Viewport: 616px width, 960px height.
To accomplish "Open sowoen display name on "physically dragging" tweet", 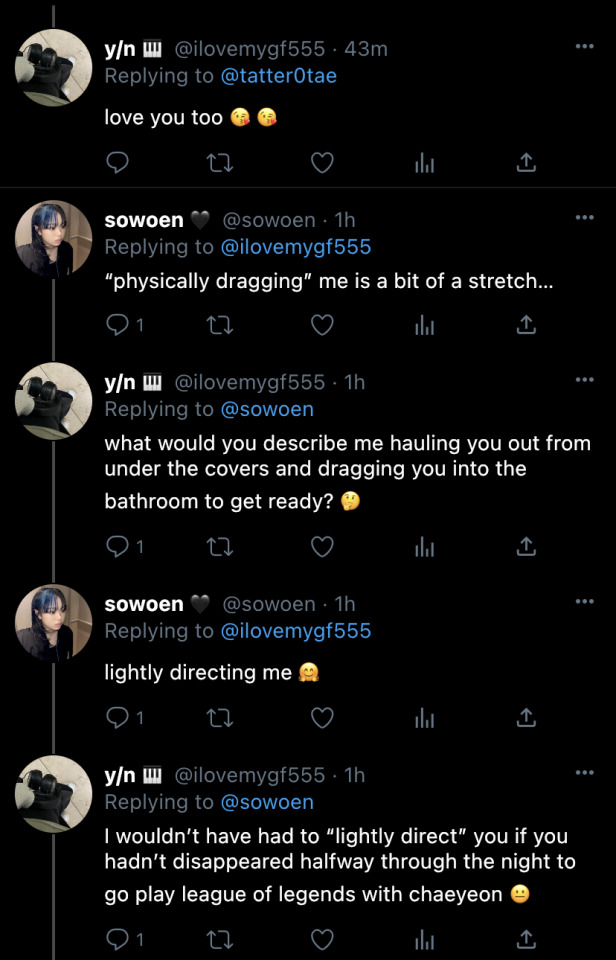I will point(144,220).
